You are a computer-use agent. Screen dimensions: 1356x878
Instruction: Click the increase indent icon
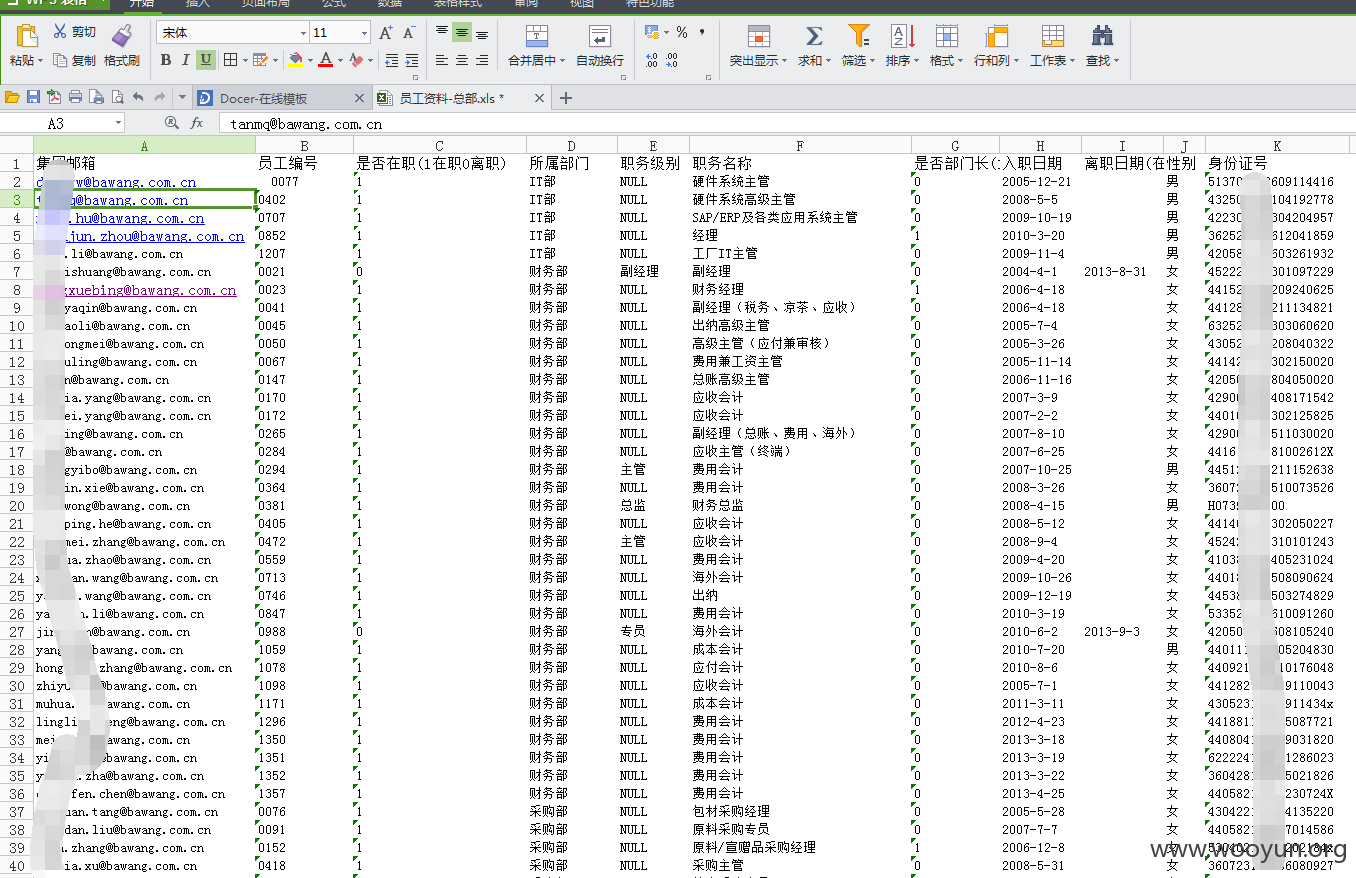[410, 61]
